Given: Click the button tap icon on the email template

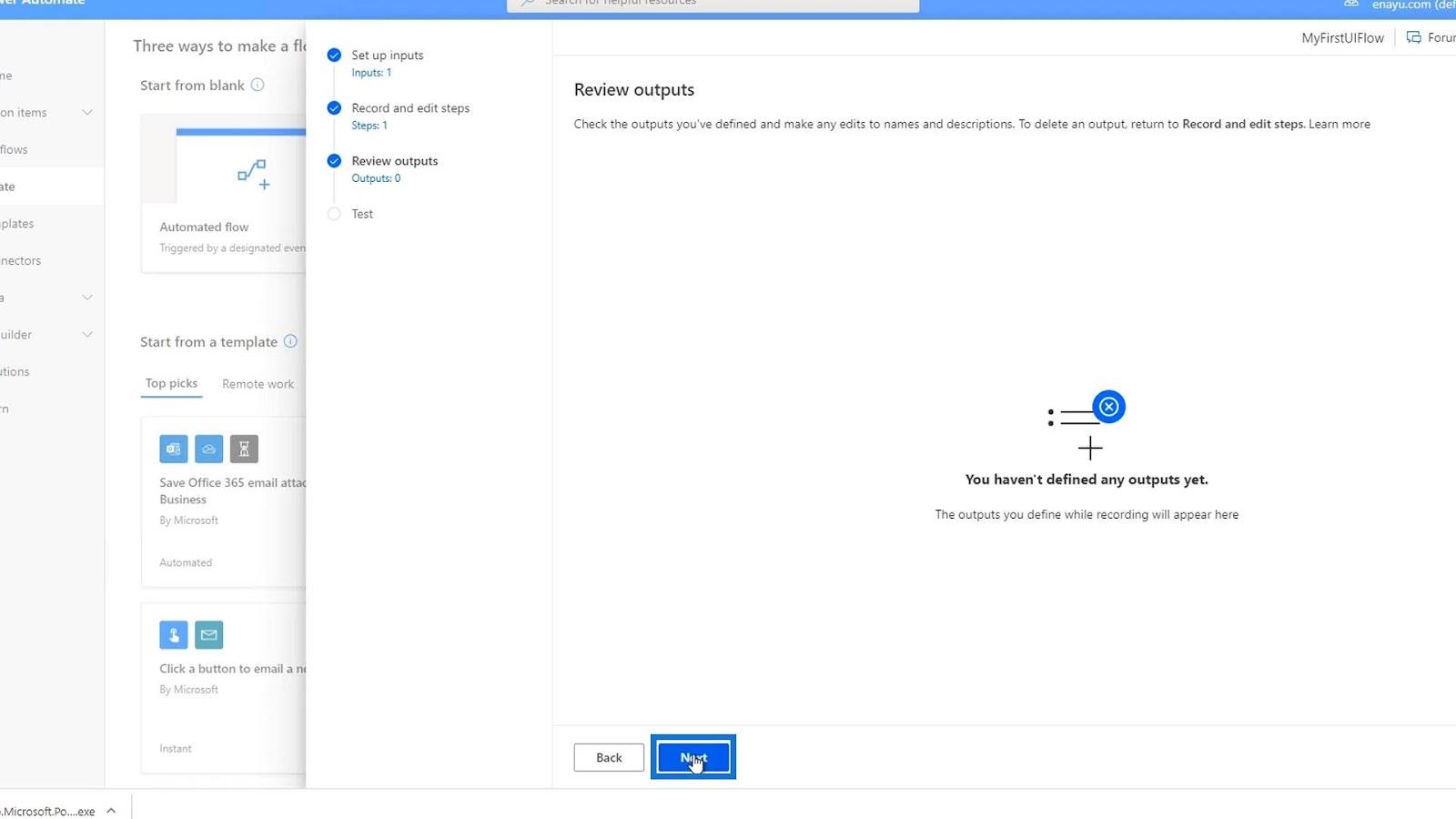Looking at the screenshot, I should pos(174,635).
